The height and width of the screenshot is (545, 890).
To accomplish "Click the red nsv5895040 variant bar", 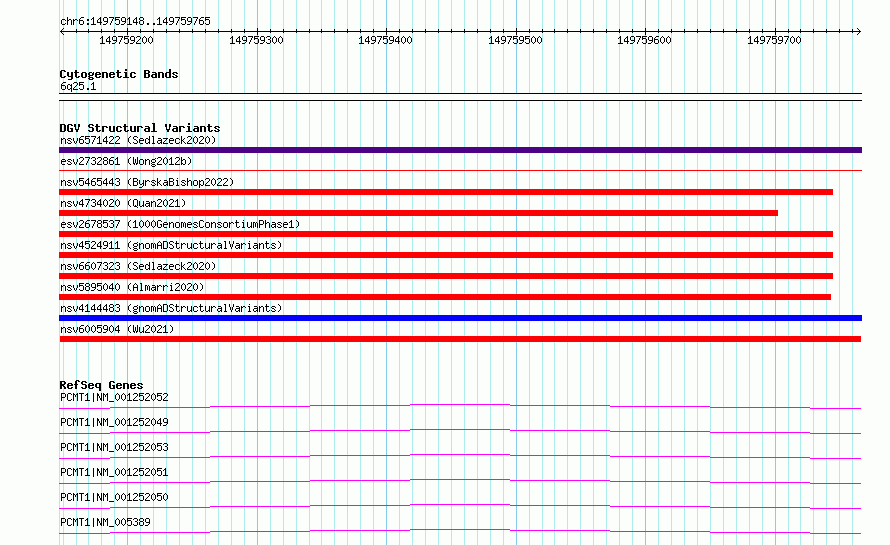I will coord(445,297).
